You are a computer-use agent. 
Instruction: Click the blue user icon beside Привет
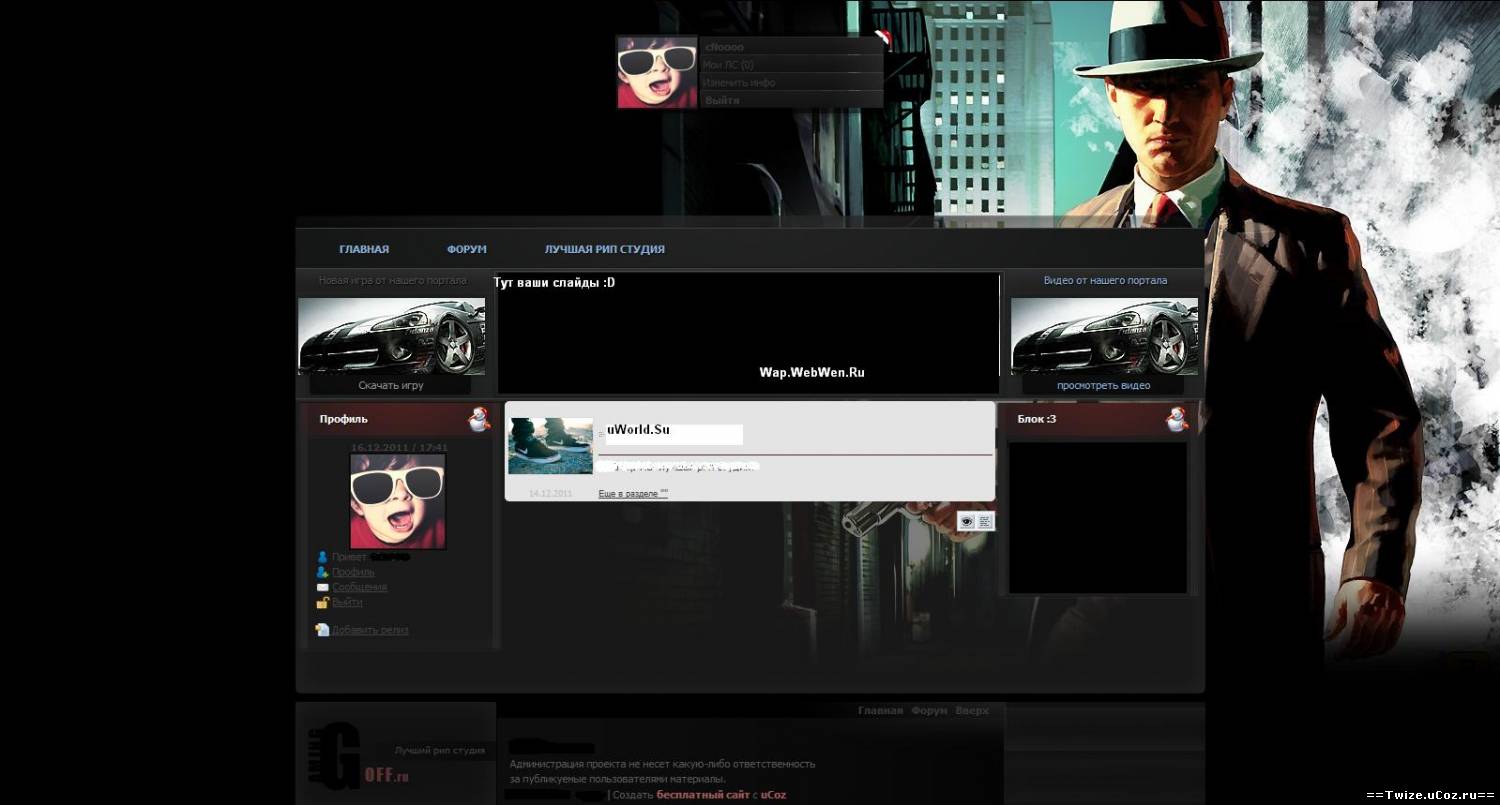(x=322, y=557)
